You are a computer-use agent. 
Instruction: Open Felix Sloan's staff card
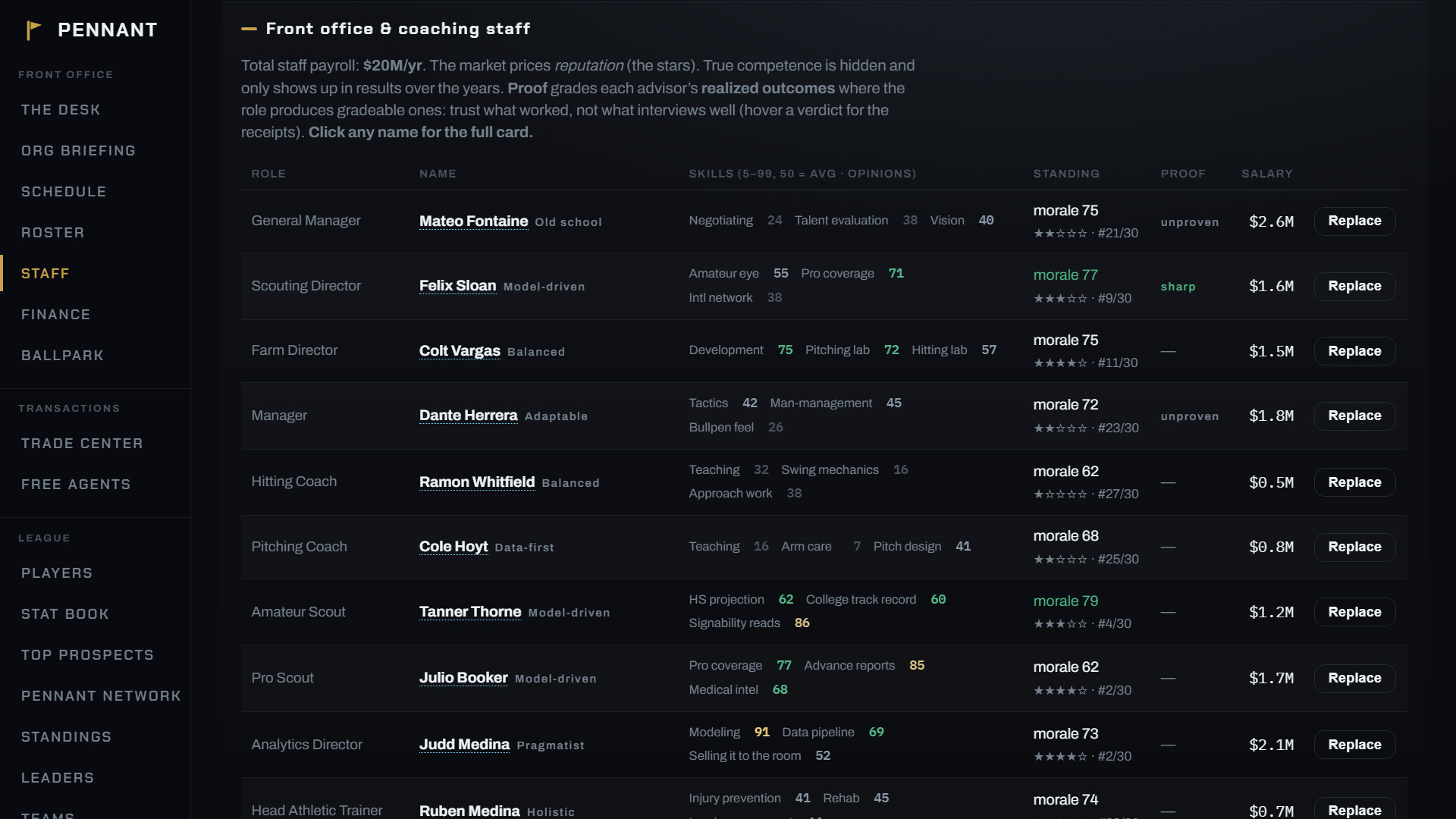tap(457, 286)
